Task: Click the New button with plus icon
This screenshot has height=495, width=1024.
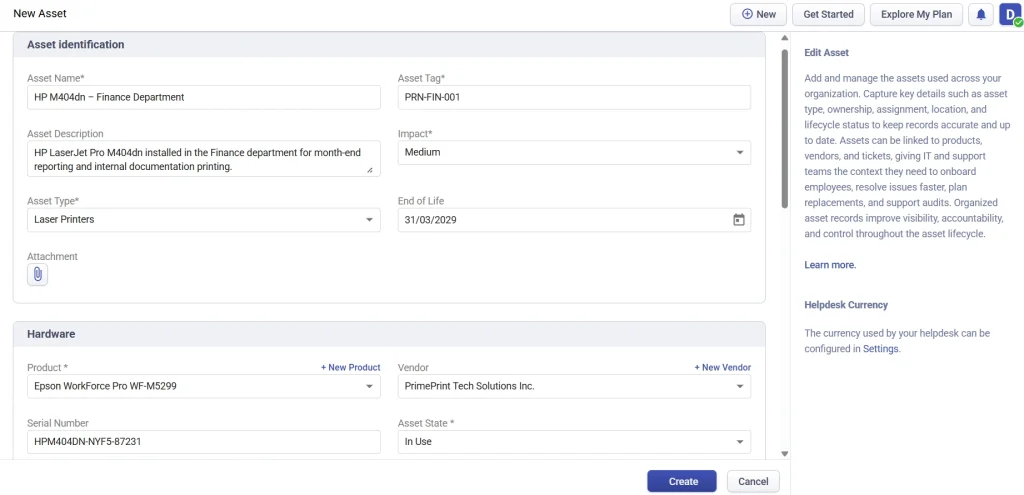Action: pos(758,14)
